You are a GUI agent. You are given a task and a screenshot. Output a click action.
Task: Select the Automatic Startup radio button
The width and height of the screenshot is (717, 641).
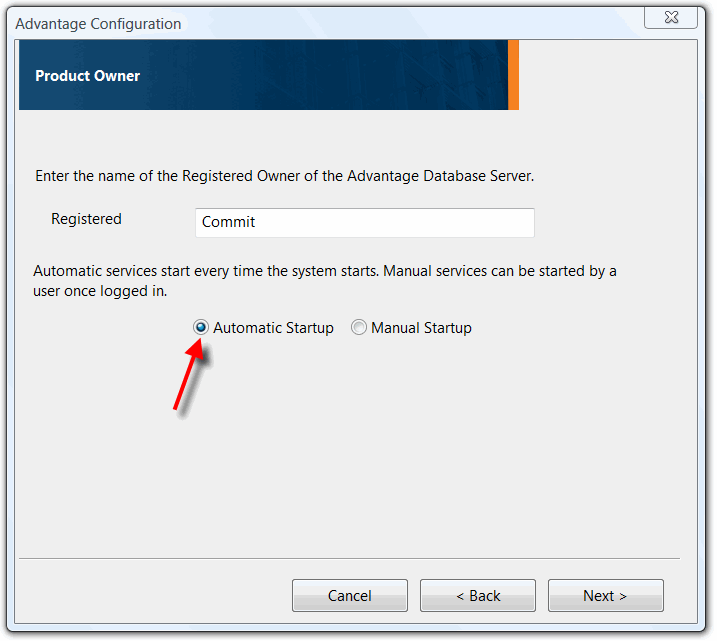coord(201,328)
